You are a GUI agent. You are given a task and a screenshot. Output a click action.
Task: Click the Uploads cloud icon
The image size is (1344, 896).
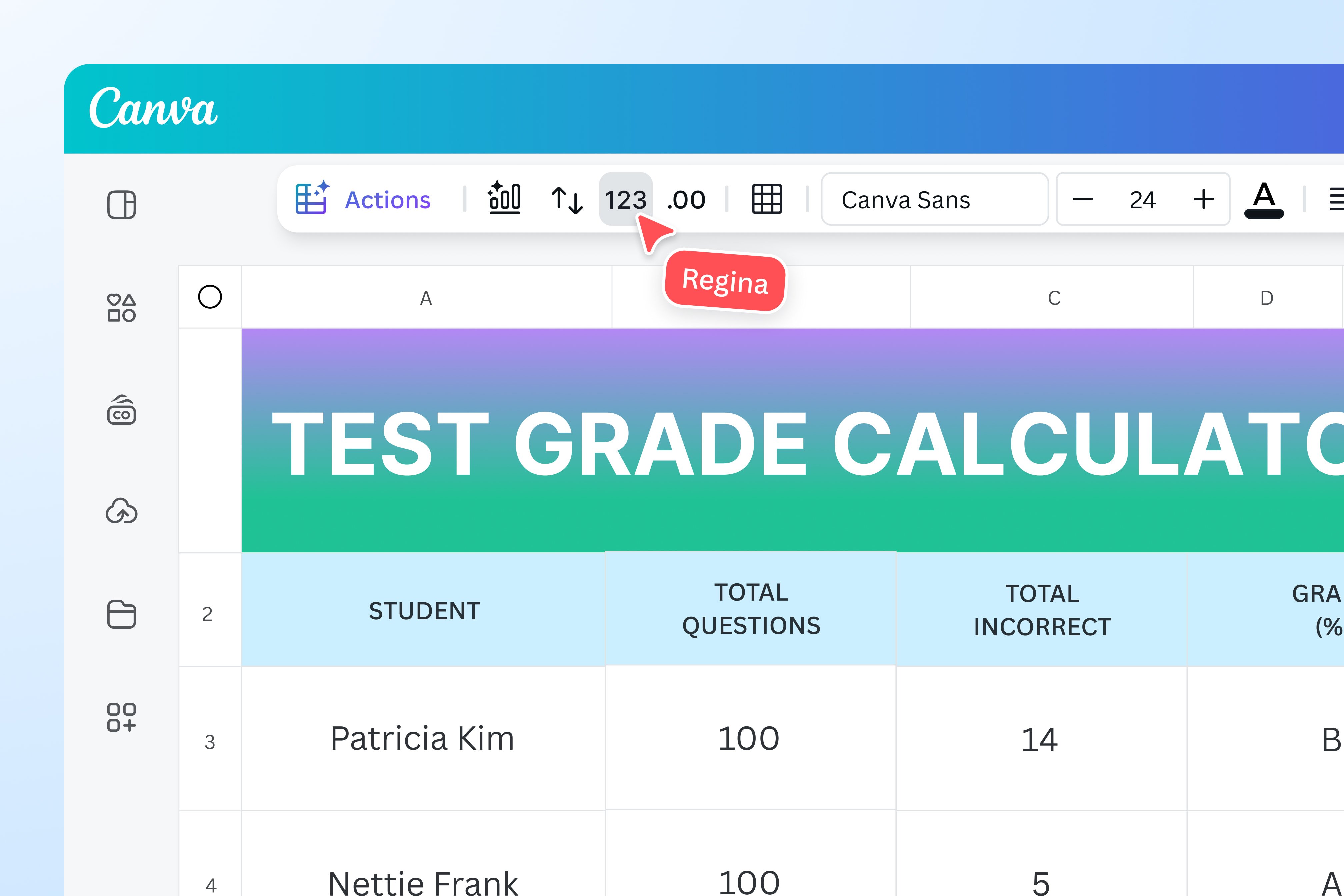tap(121, 511)
